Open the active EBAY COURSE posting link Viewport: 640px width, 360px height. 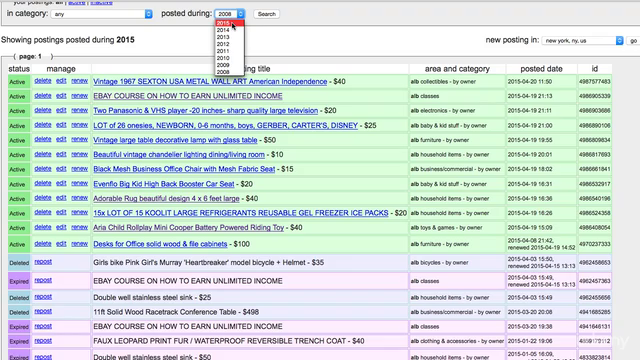tap(188, 96)
